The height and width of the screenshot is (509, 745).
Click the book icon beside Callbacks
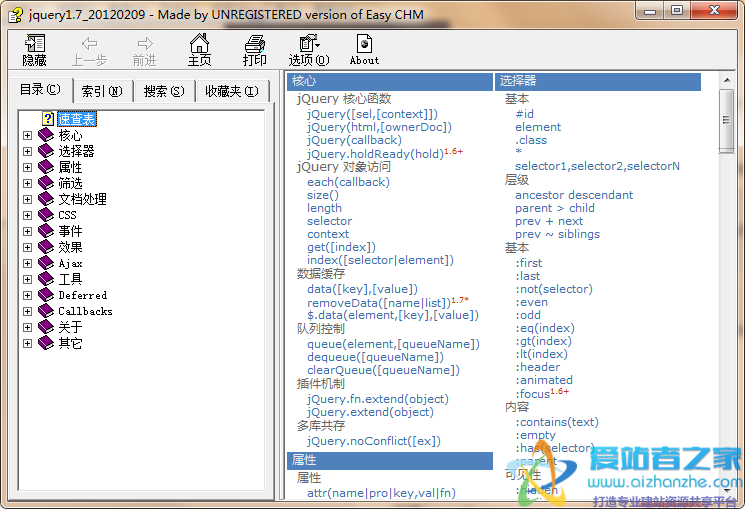click(x=46, y=311)
